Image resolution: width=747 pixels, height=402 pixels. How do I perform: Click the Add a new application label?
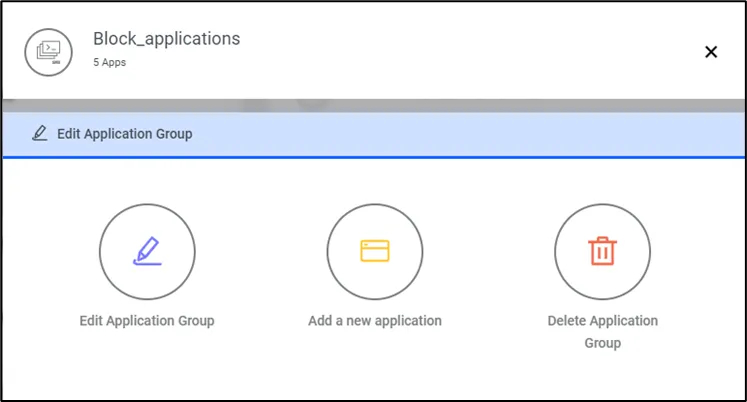pyautogui.click(x=375, y=321)
